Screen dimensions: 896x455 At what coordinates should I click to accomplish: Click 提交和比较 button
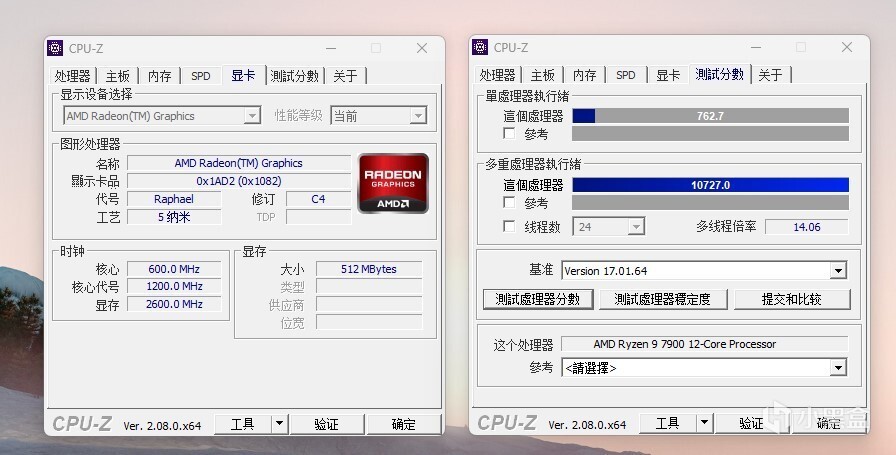pyautogui.click(x=792, y=299)
